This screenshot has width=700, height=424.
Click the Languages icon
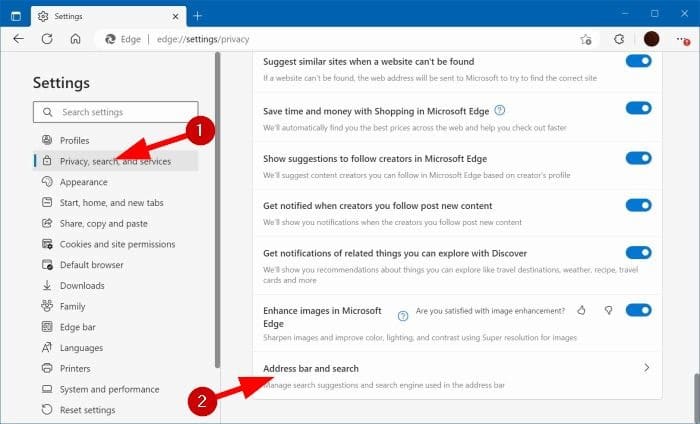click(47, 348)
